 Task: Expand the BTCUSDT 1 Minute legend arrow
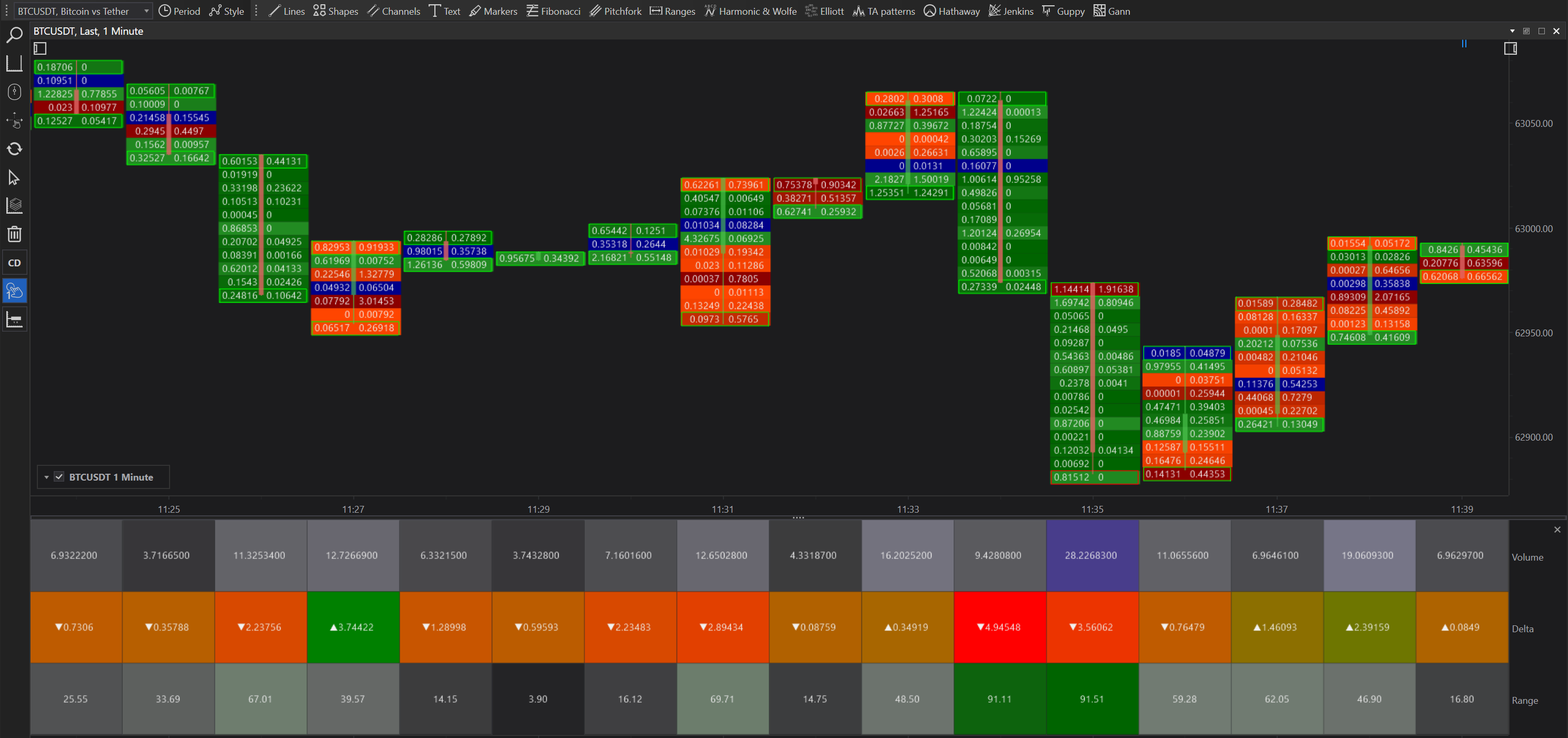point(46,477)
